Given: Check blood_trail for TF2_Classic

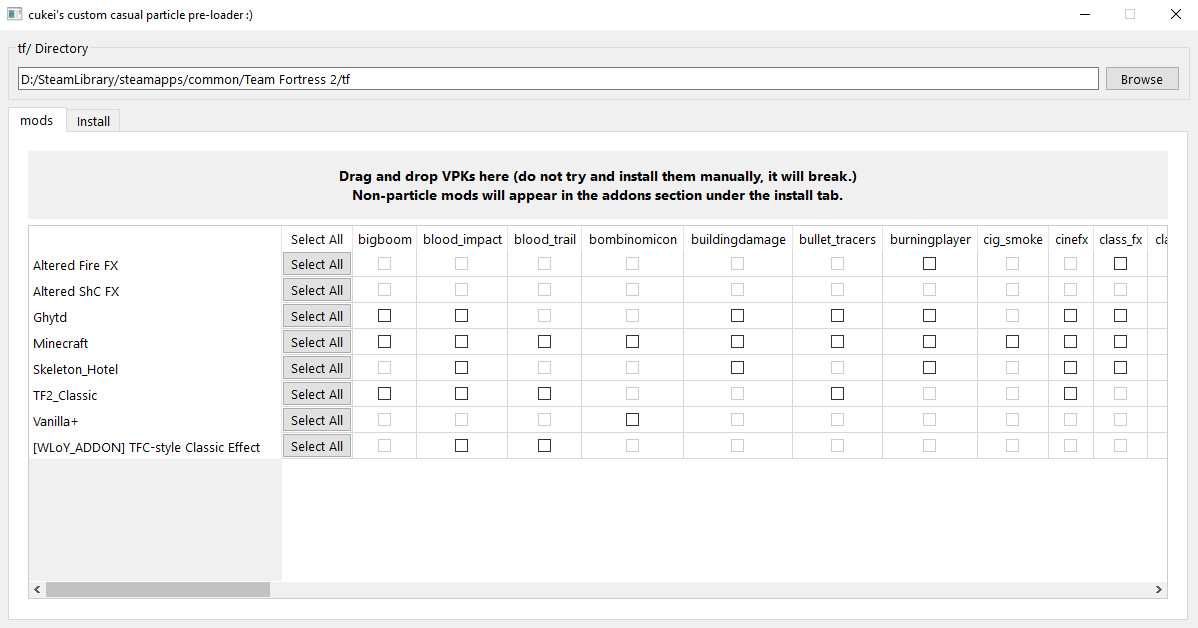Looking at the screenshot, I should (544, 392).
